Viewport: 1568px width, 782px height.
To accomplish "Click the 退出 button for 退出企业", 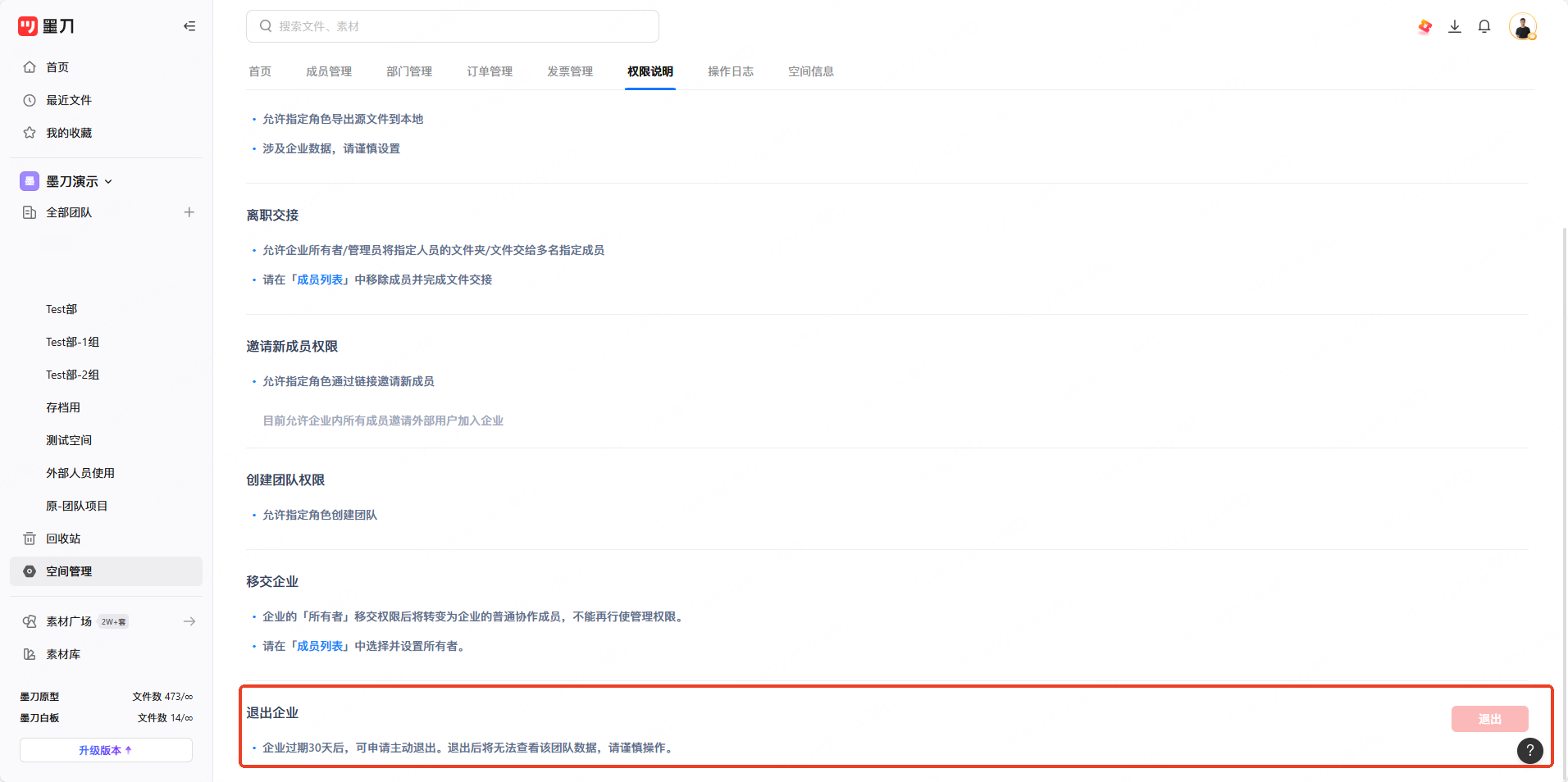I will coord(1490,719).
